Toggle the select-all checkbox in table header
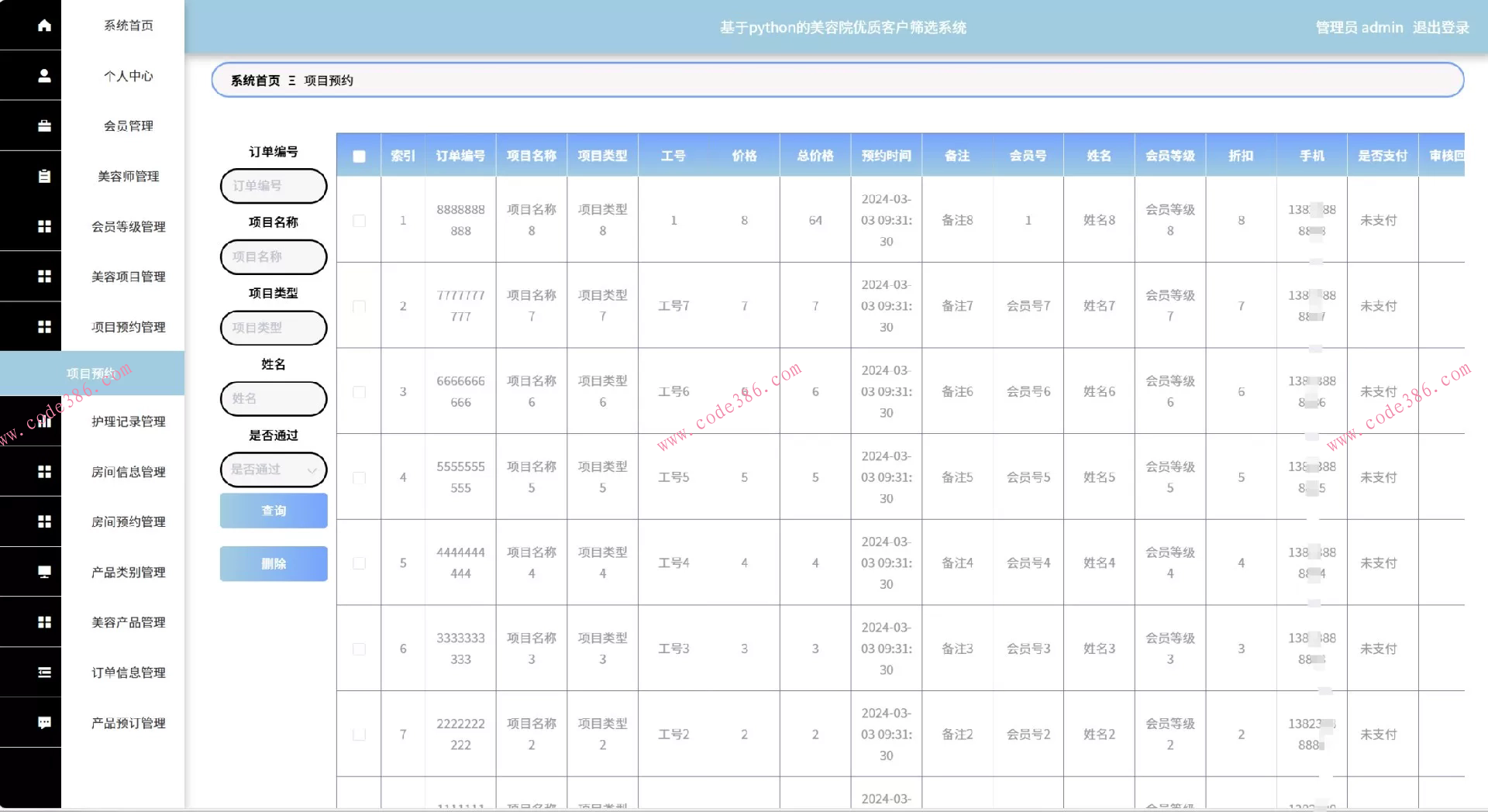Screen dimensions: 1488x812 (359, 157)
